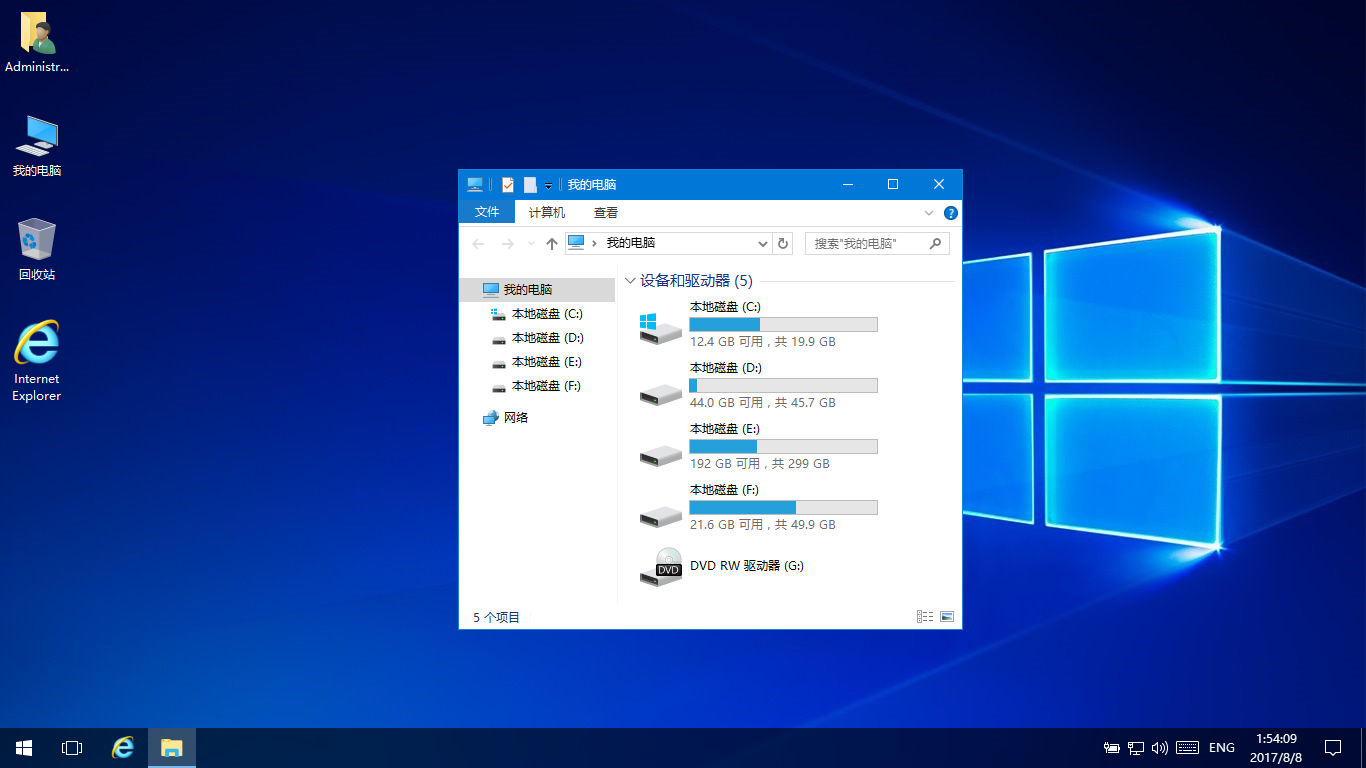Select 我的电脑 in navigation pane
This screenshot has height=768, width=1366.
click(537, 290)
